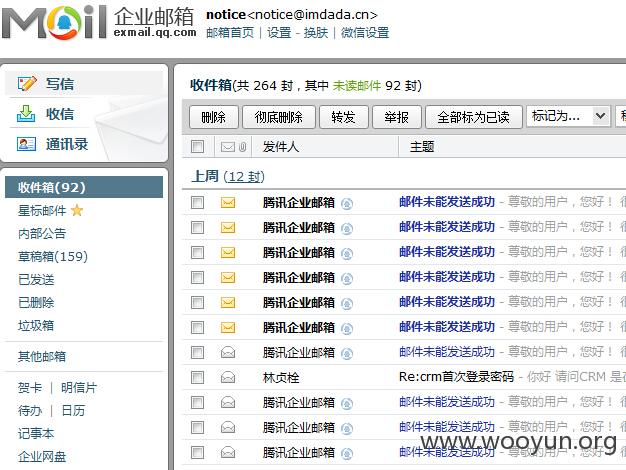Open 企业网盘 link in sidebar
The height and width of the screenshot is (470, 626).
click(x=42, y=456)
